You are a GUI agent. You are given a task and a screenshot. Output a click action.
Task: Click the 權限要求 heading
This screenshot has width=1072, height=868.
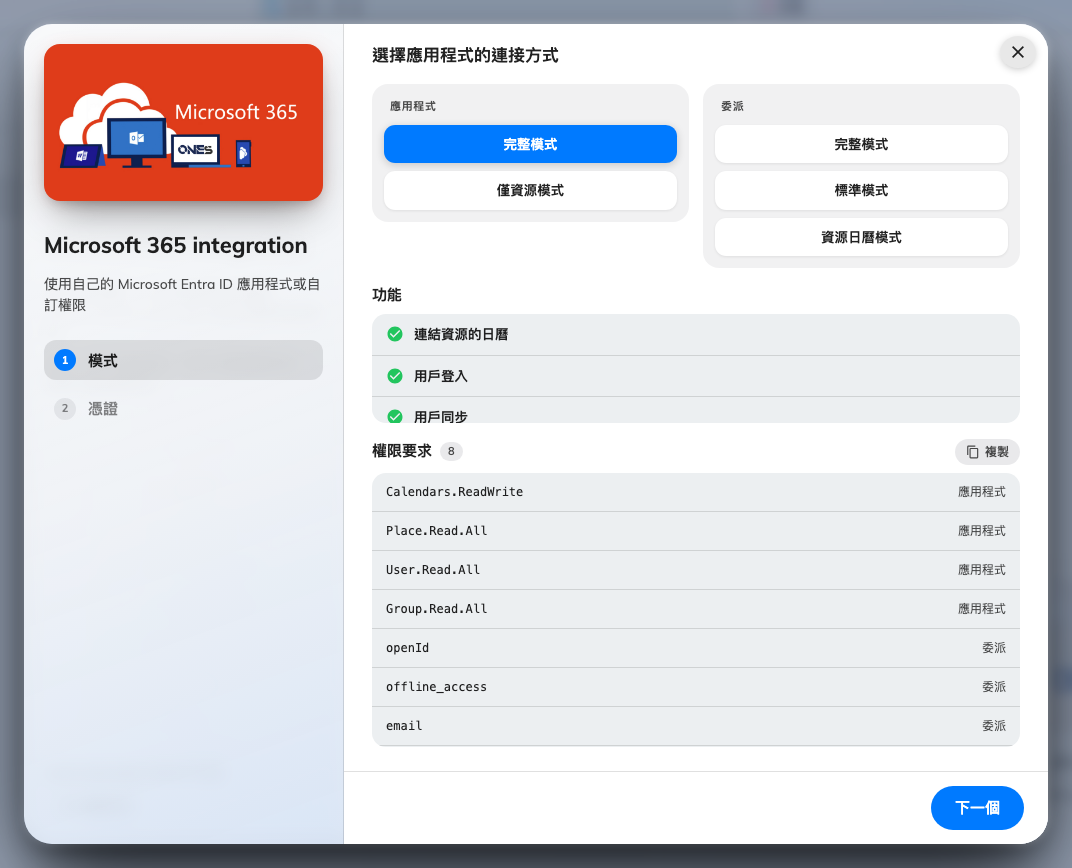point(402,451)
